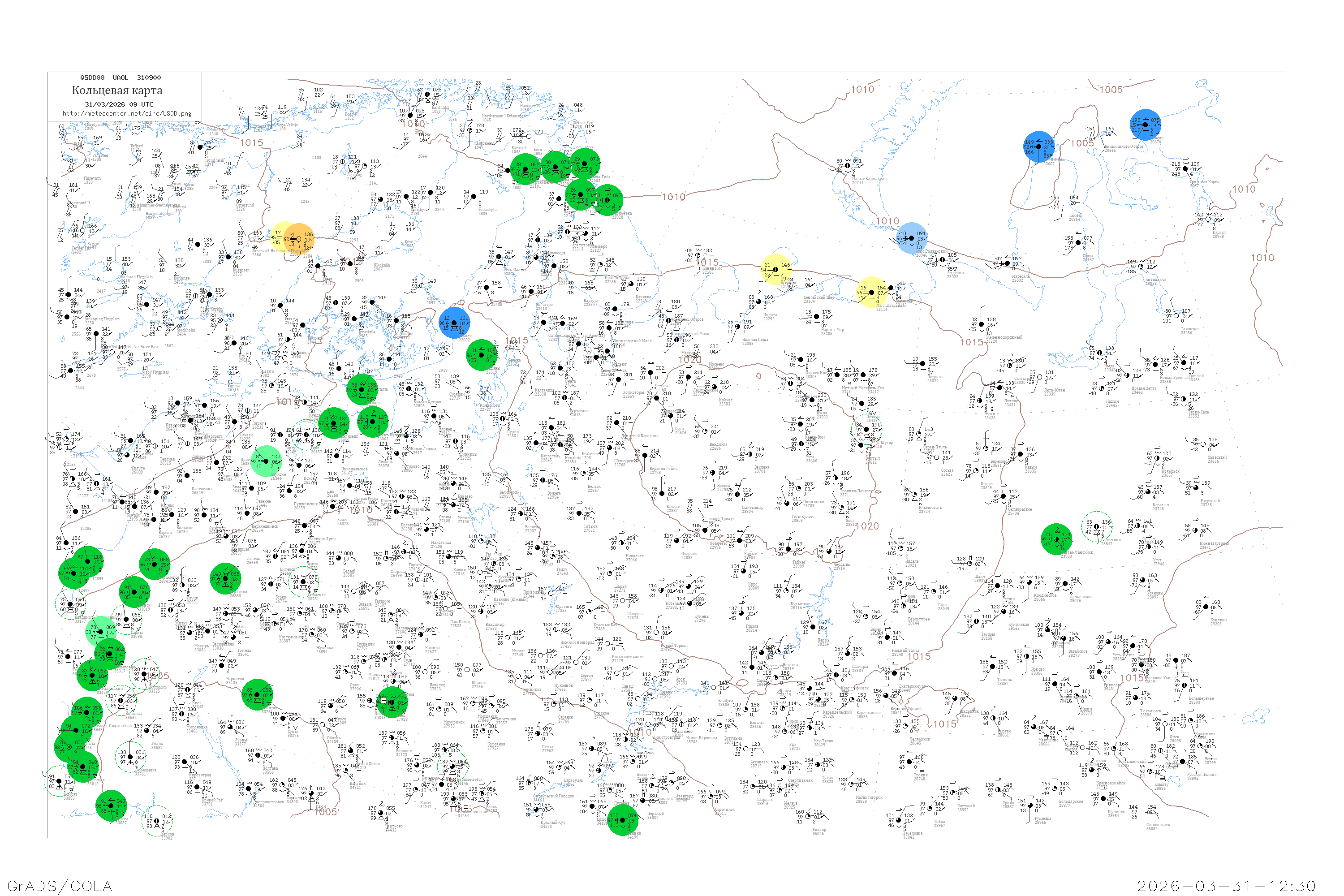Click the Тазовское 23256 station marker
The height and width of the screenshot is (896, 1344).
coord(1176,316)
